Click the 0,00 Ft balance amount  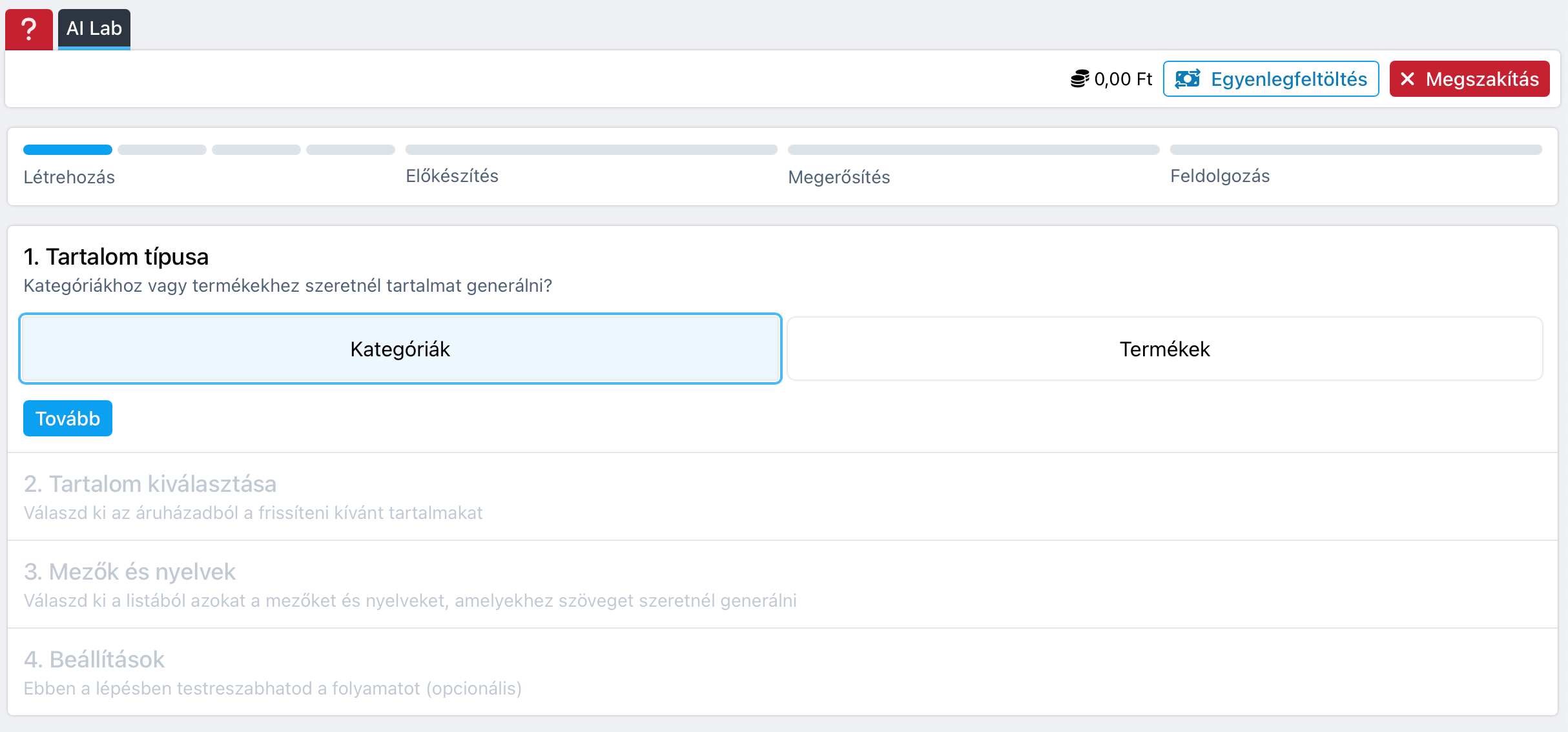(1123, 79)
